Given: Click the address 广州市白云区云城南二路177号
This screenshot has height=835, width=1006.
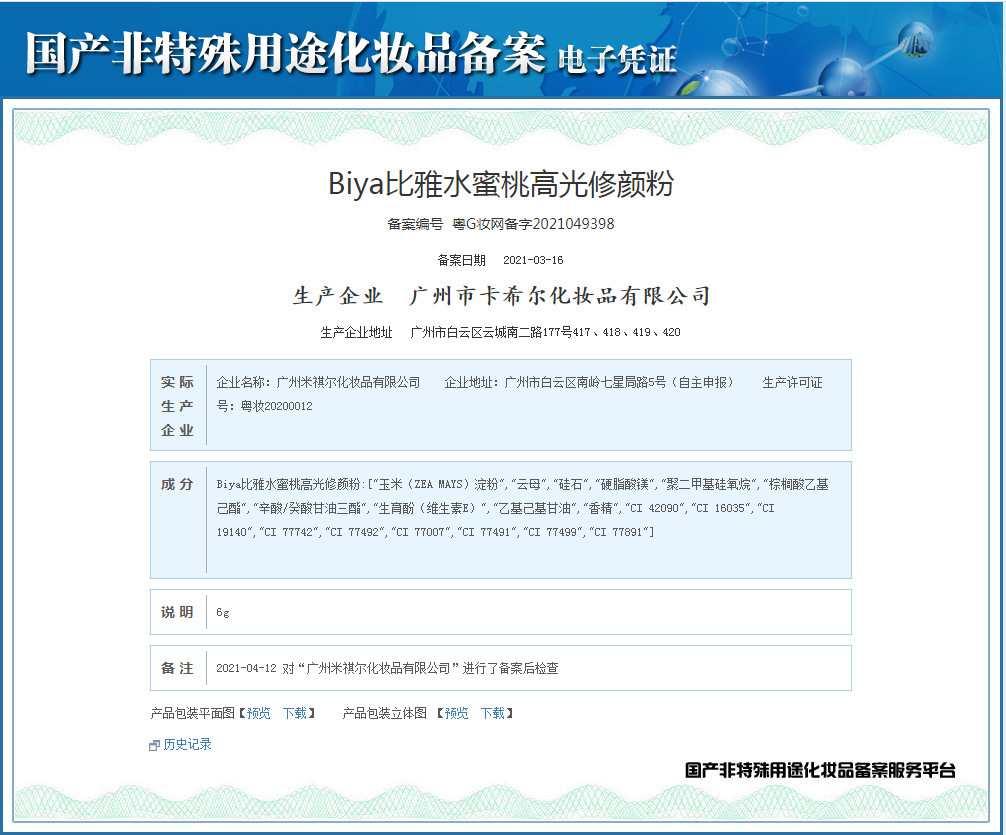Looking at the screenshot, I should [x=491, y=332].
